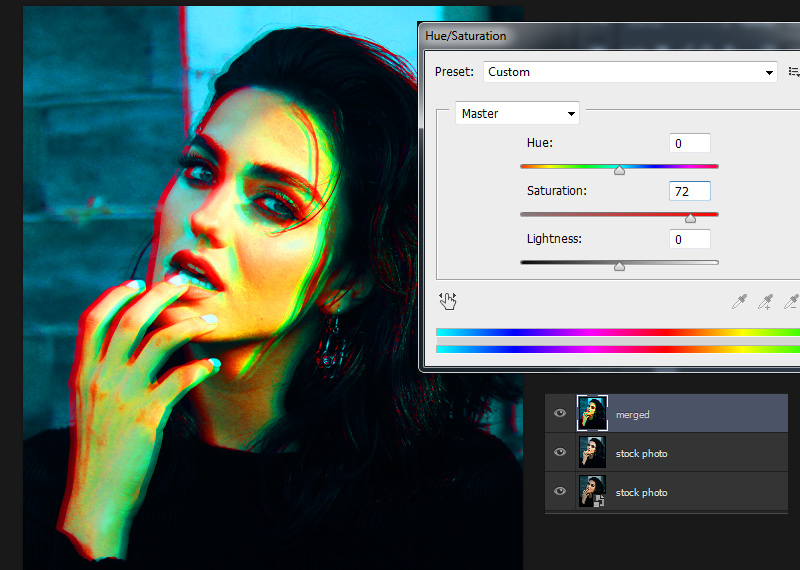Screen dimensions: 800x570
Task: Click the Hue value field
Action: pyautogui.click(x=689, y=143)
